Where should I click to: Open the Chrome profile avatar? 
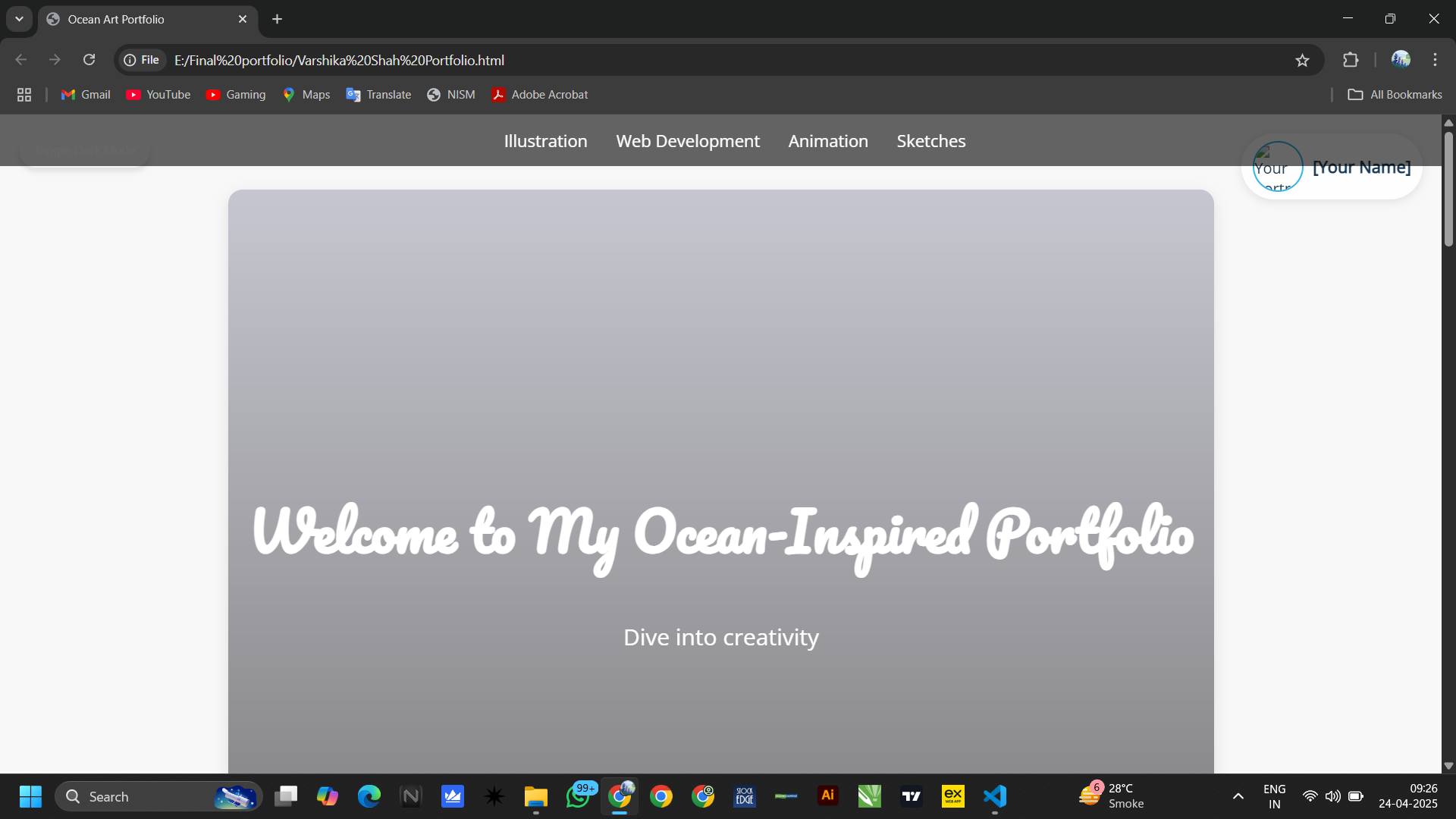pyautogui.click(x=1401, y=60)
